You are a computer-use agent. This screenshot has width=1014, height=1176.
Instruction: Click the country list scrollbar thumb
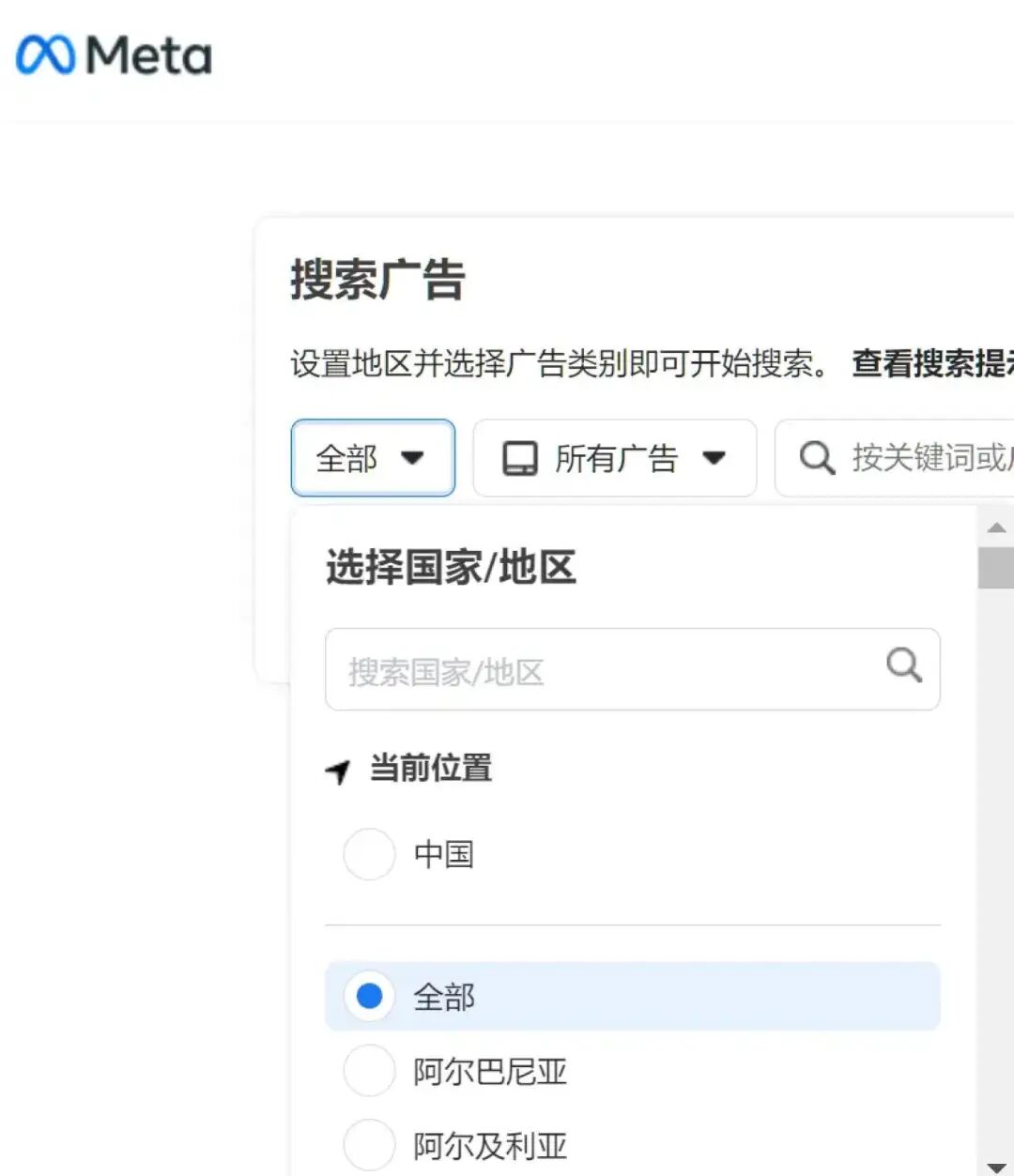[996, 568]
